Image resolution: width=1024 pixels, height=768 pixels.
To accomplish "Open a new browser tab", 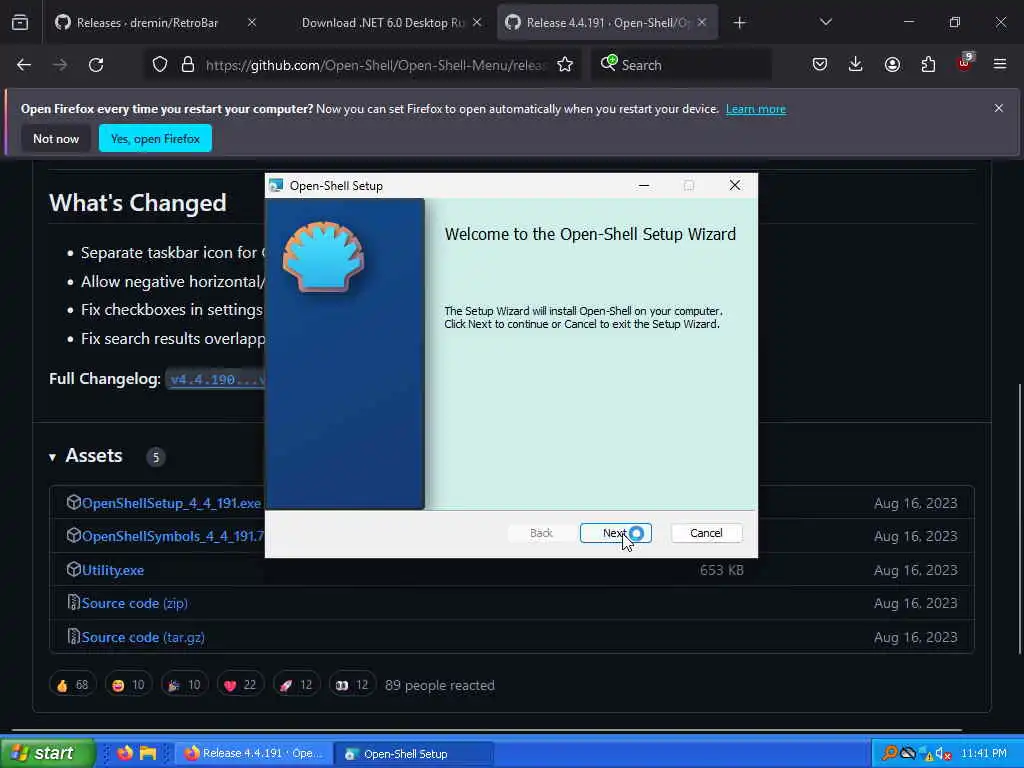I will [739, 23].
